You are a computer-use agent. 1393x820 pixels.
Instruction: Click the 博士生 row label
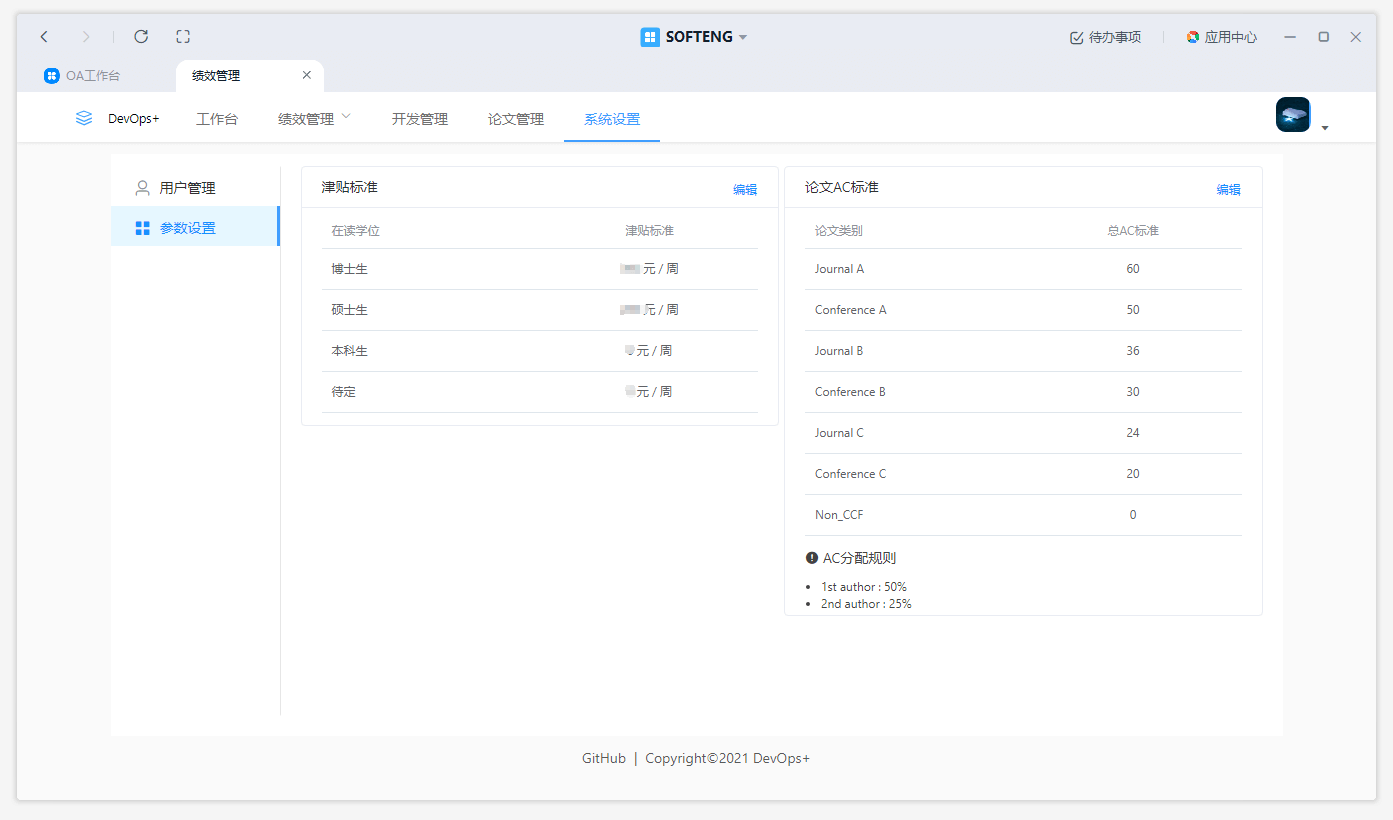point(350,270)
